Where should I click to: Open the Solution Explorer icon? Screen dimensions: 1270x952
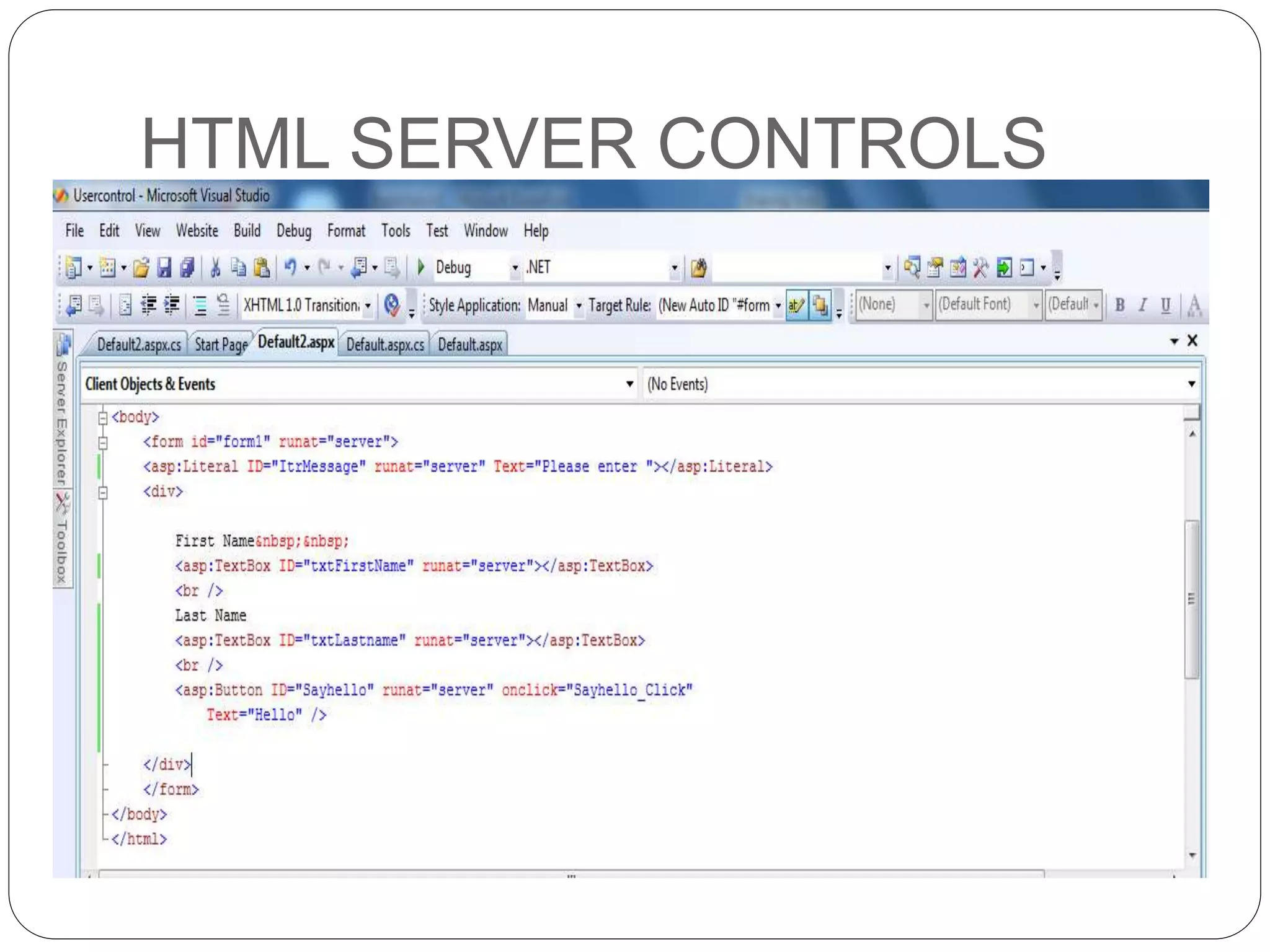tap(912, 268)
